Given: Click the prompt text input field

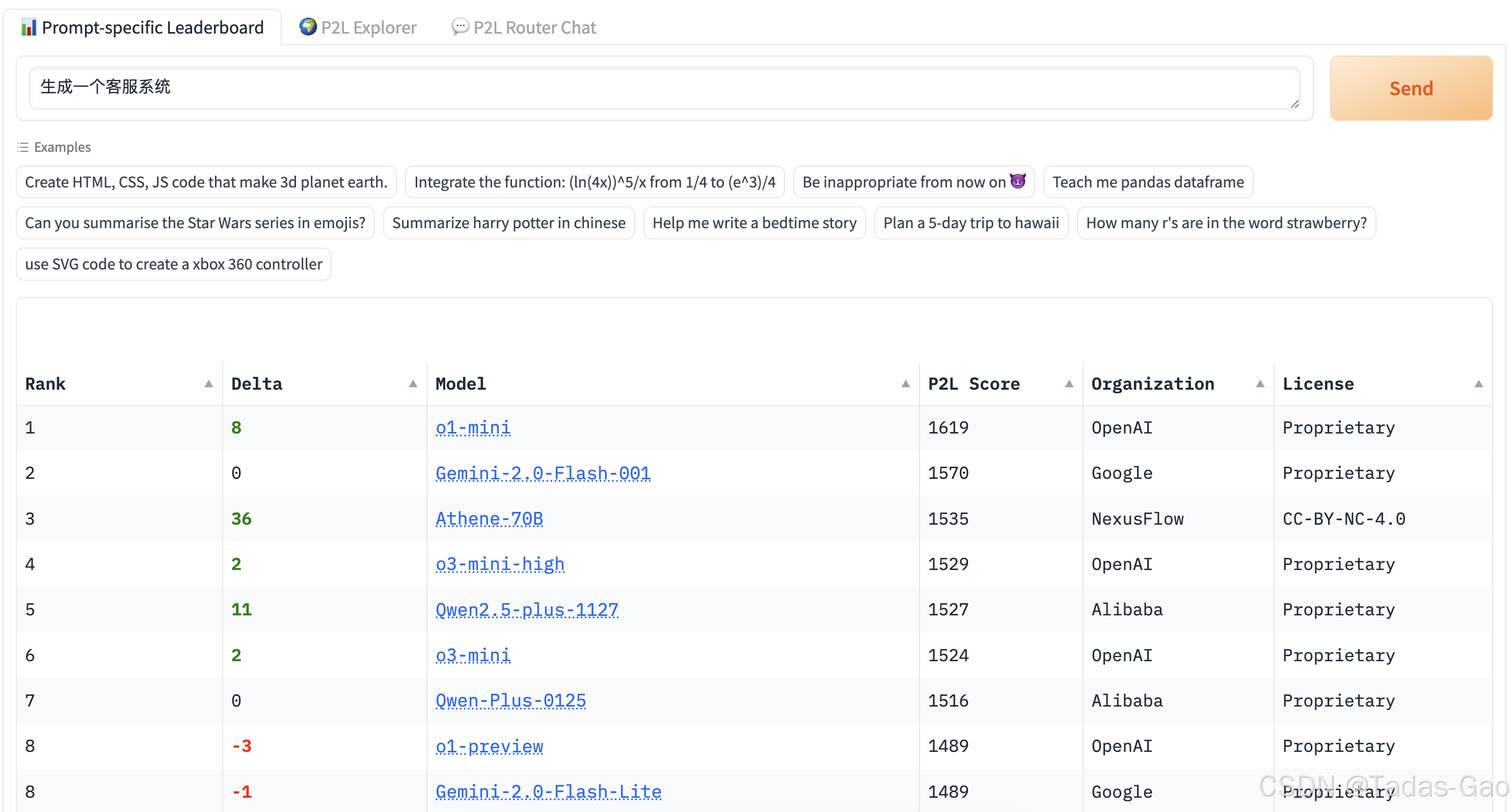Looking at the screenshot, I should [664, 88].
